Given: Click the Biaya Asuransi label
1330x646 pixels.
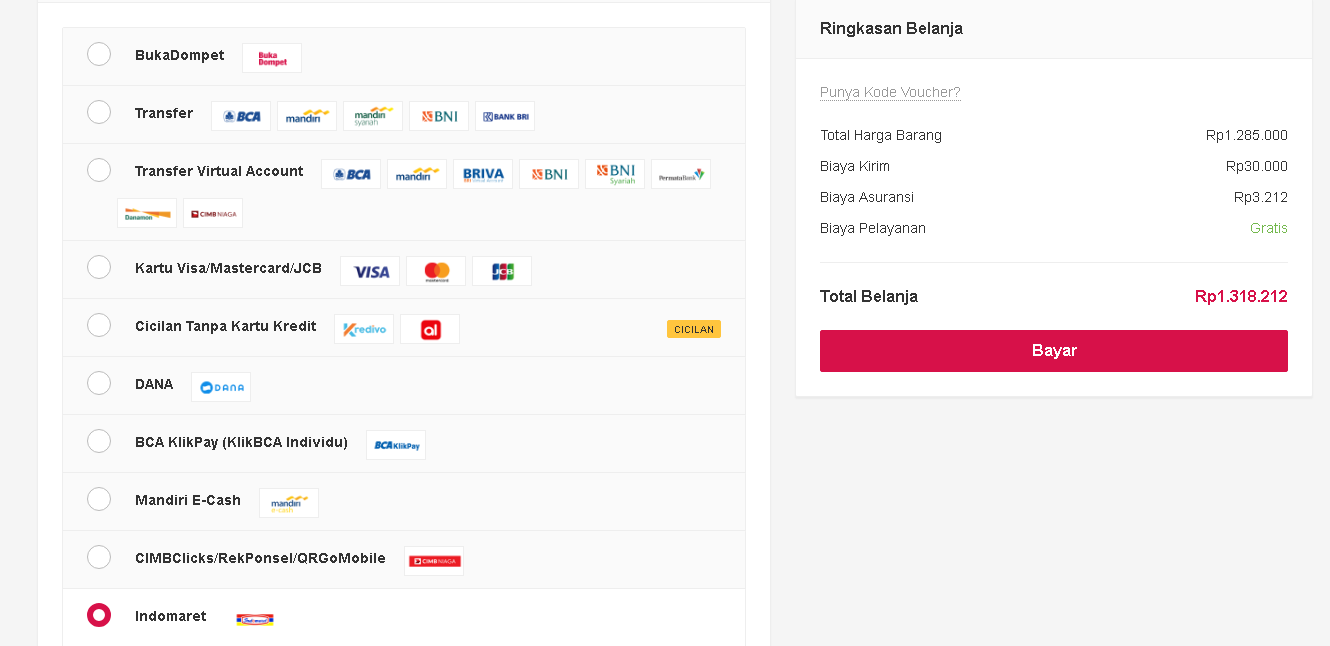Looking at the screenshot, I should point(867,197).
